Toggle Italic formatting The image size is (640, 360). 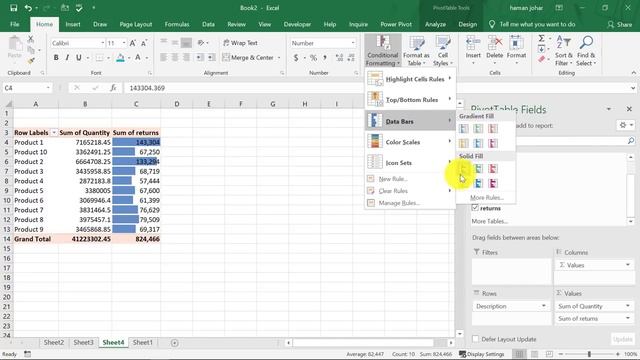tap(67, 58)
